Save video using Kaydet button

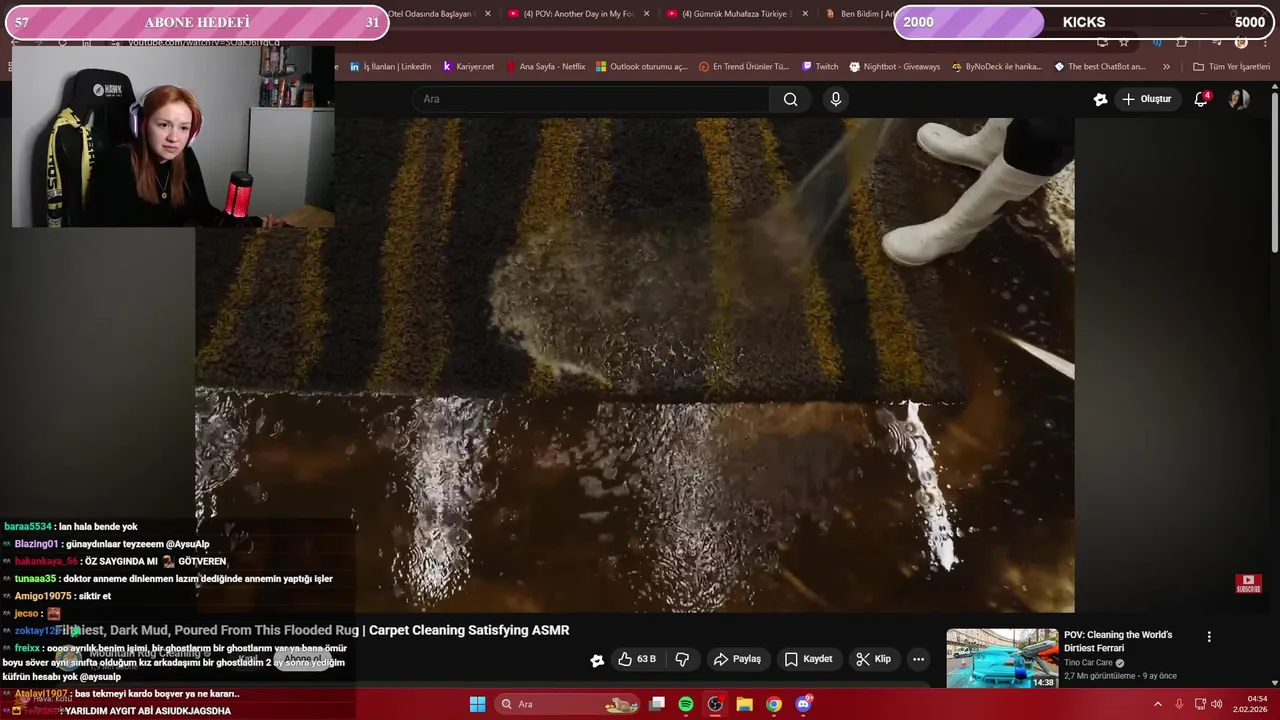[808, 659]
